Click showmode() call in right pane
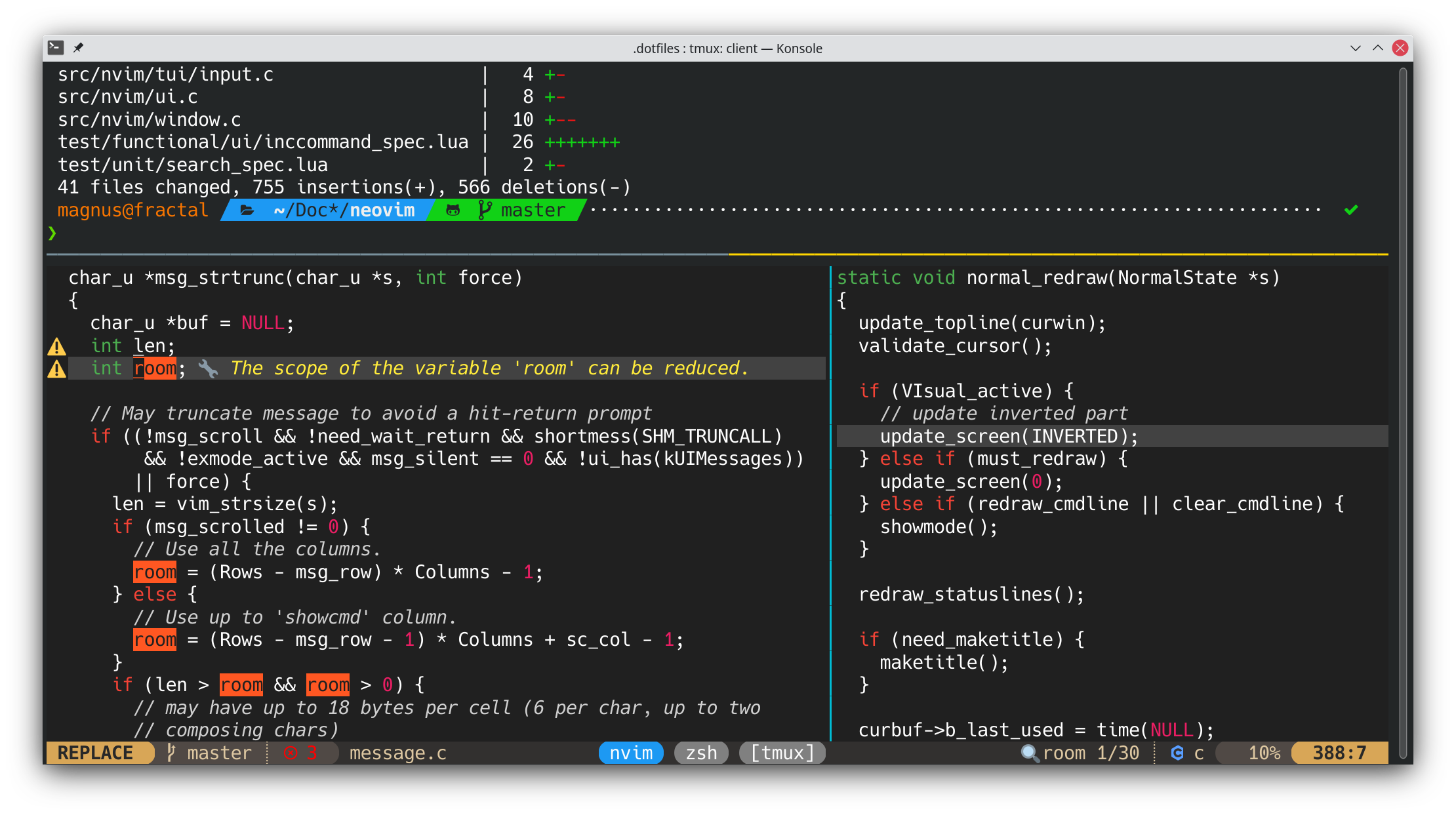The height and width of the screenshot is (815, 1456). click(x=939, y=527)
